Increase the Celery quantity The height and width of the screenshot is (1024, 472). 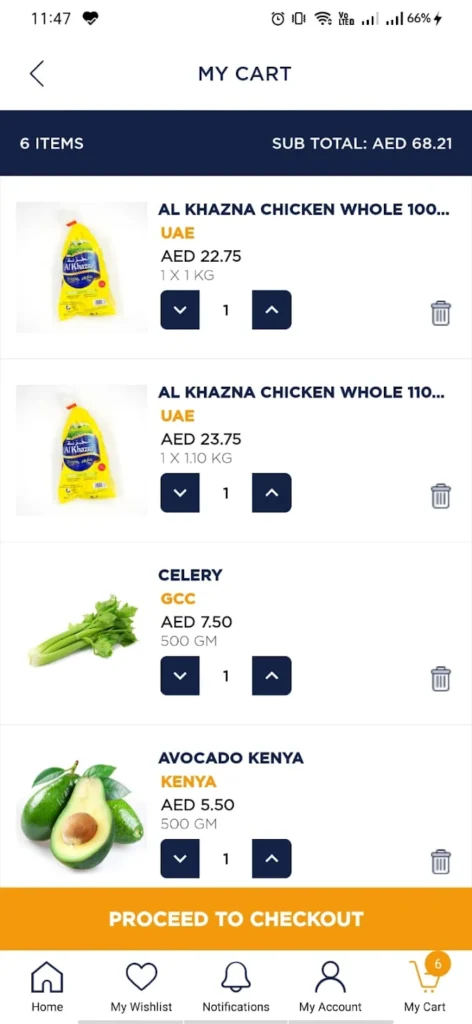(x=272, y=676)
